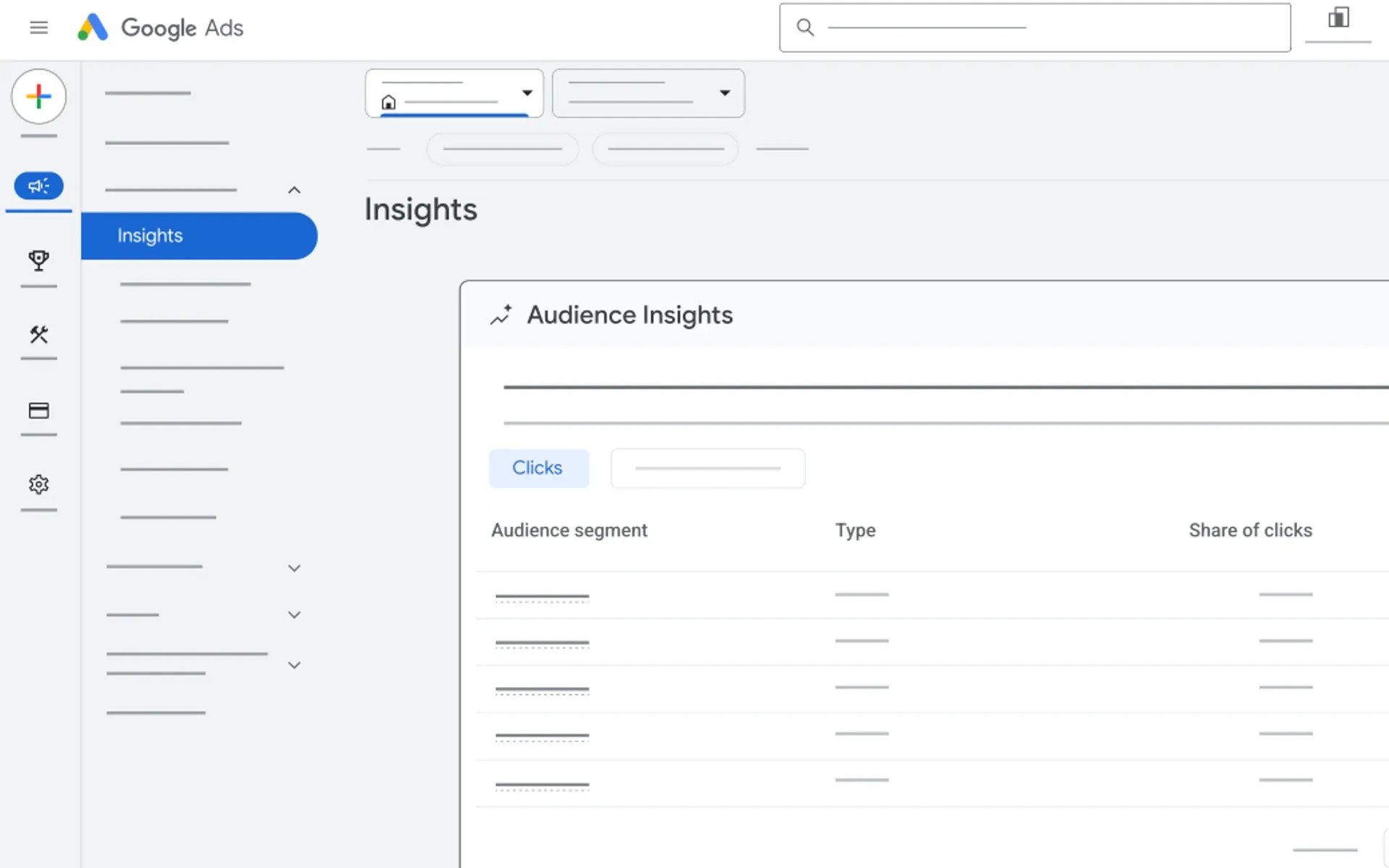Toggle the second metric tab next to Clicks
Viewport: 1389px width, 868px height.
click(708, 468)
